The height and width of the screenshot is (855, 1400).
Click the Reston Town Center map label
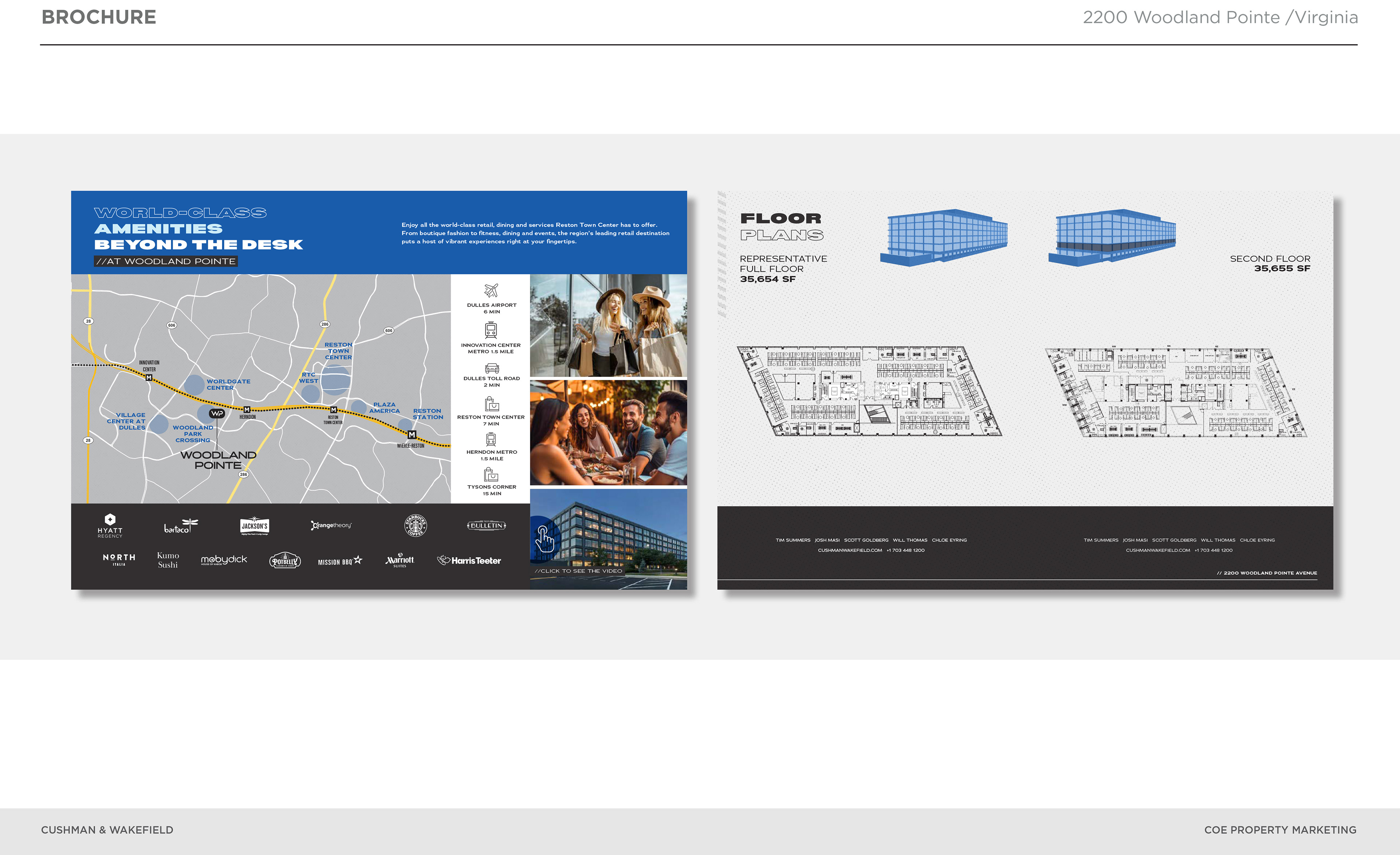pyautogui.click(x=338, y=351)
